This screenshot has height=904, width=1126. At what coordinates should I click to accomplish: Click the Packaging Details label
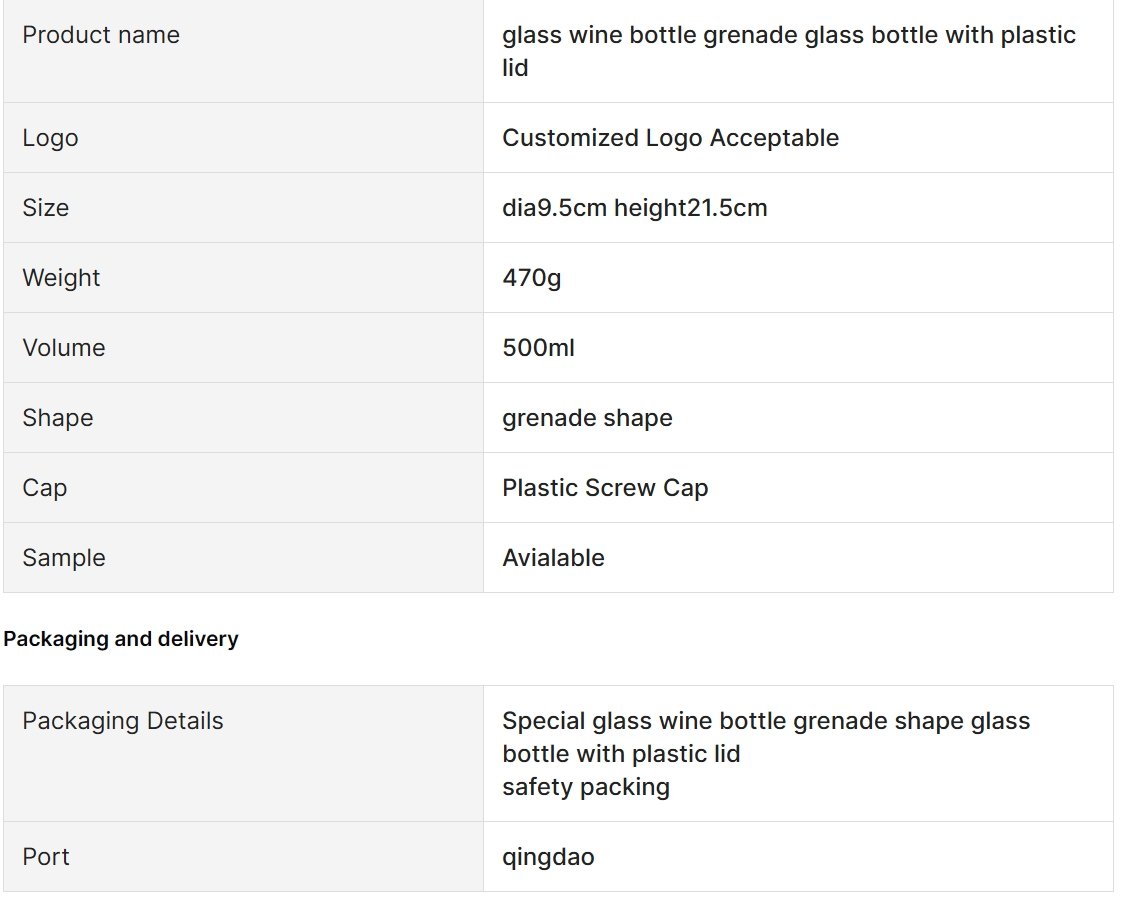(123, 721)
